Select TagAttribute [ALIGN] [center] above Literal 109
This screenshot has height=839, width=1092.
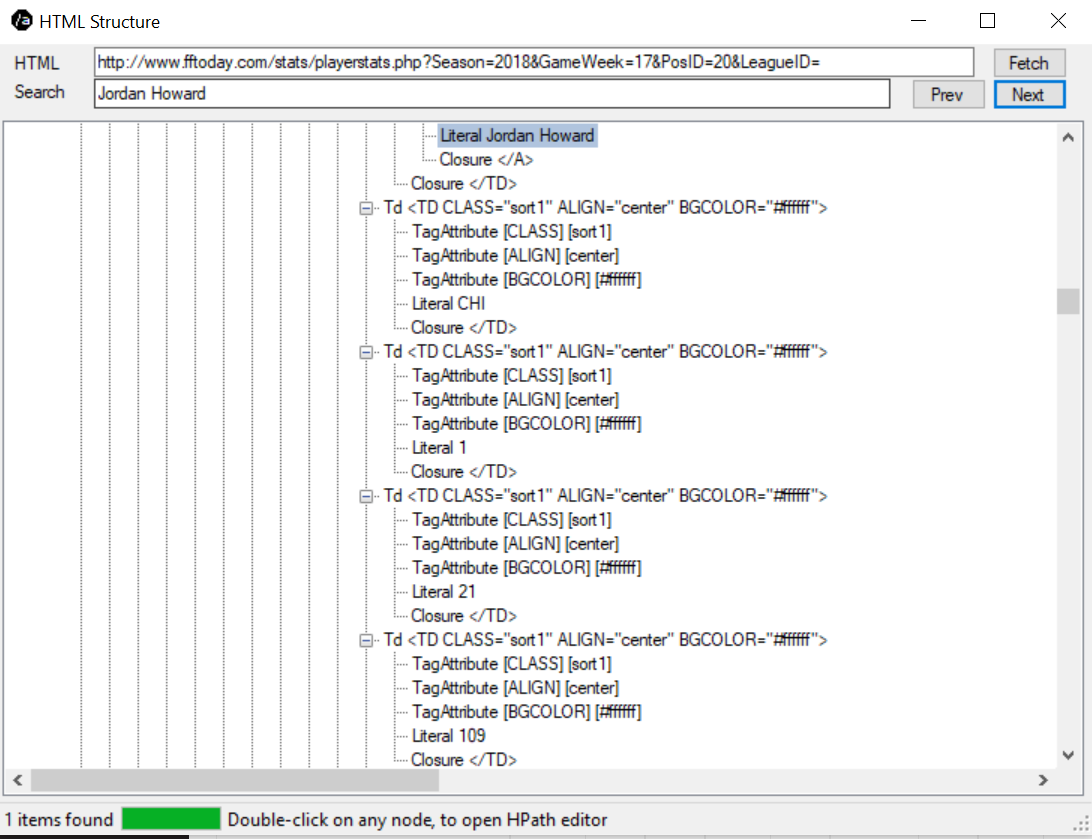pos(515,688)
